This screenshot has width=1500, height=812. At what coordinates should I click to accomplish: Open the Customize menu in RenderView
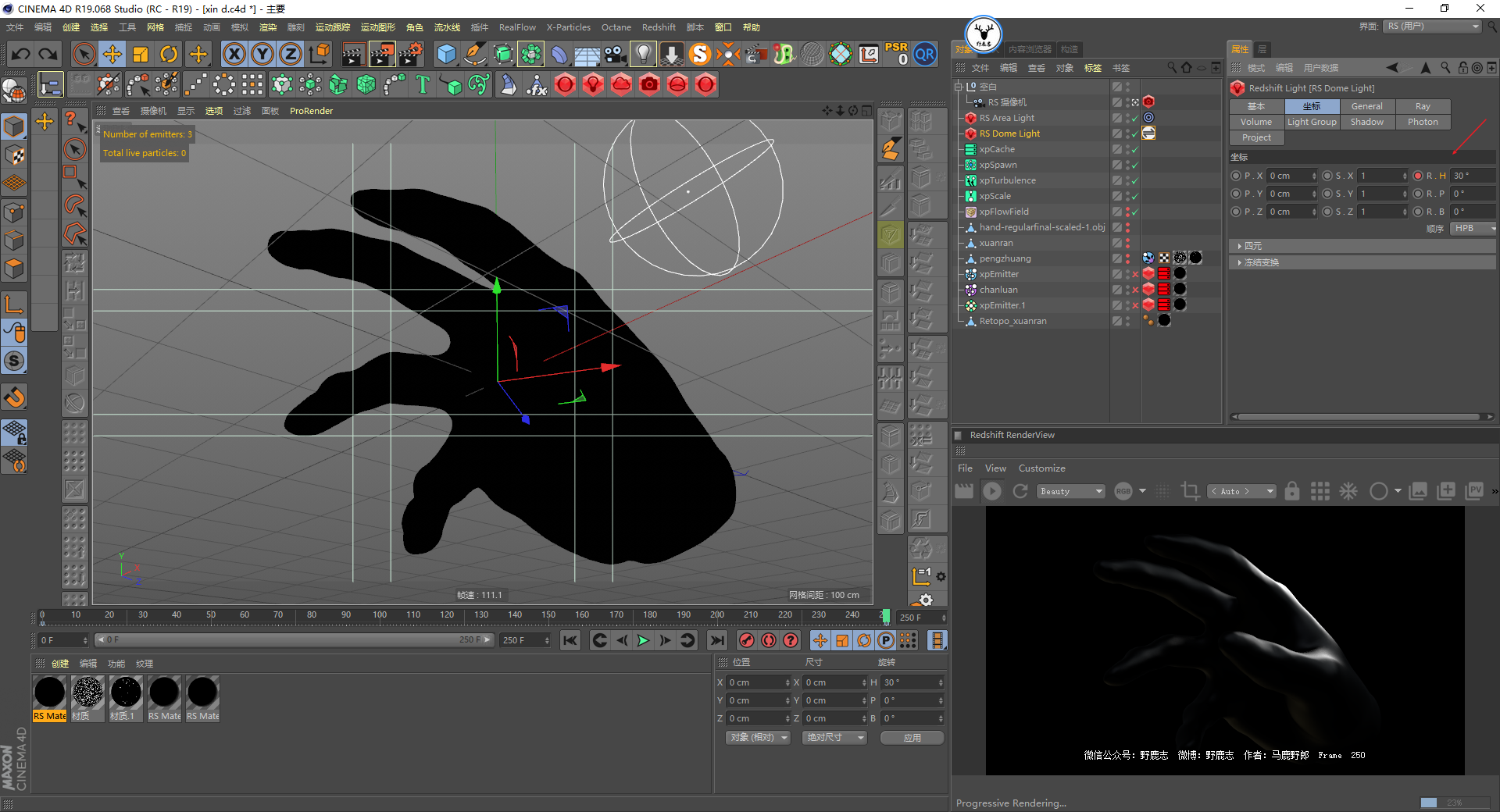(1041, 468)
